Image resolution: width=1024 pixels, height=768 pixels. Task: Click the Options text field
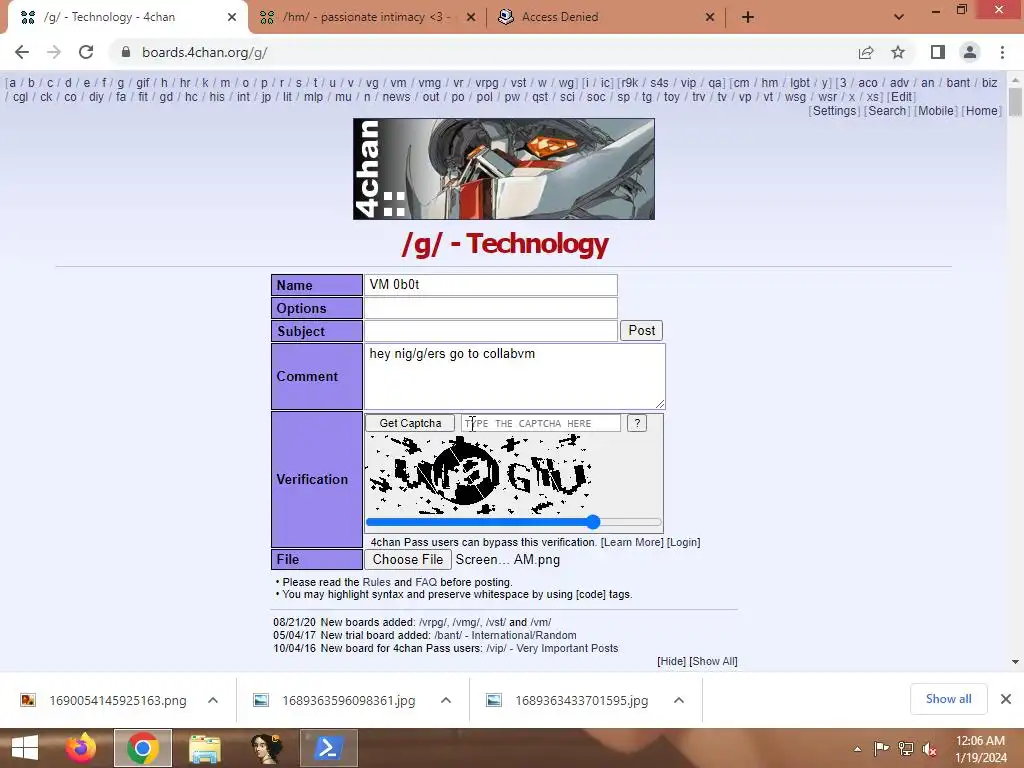(490, 308)
